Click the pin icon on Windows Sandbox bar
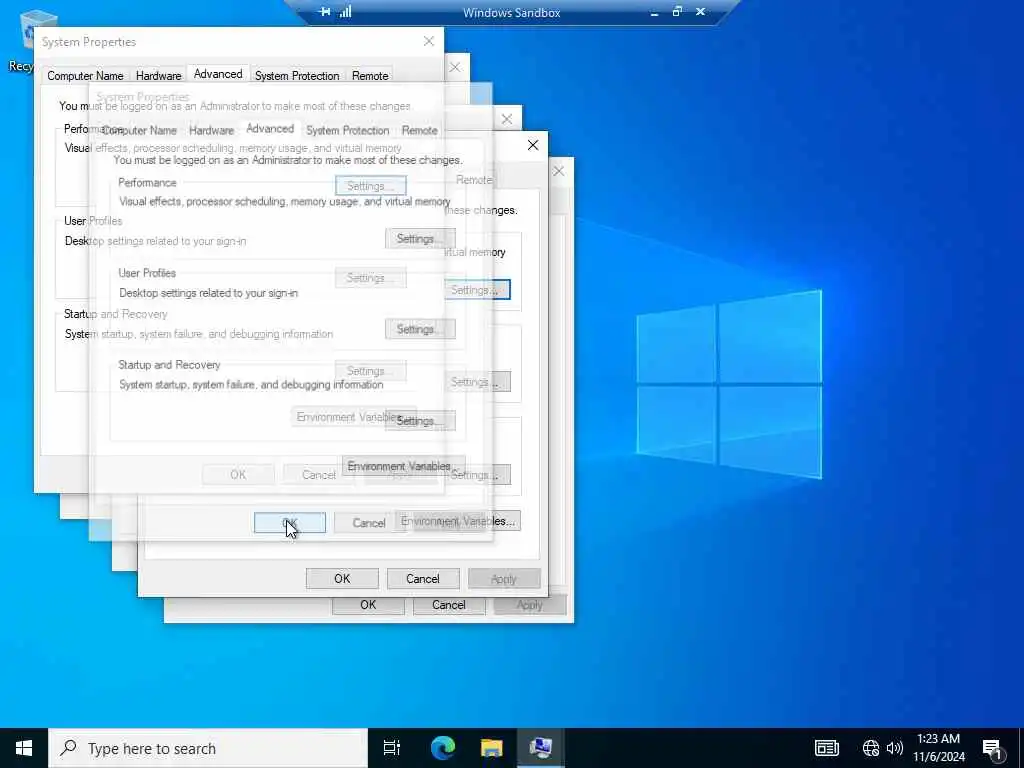The height and width of the screenshot is (768, 1024). pyautogui.click(x=325, y=12)
